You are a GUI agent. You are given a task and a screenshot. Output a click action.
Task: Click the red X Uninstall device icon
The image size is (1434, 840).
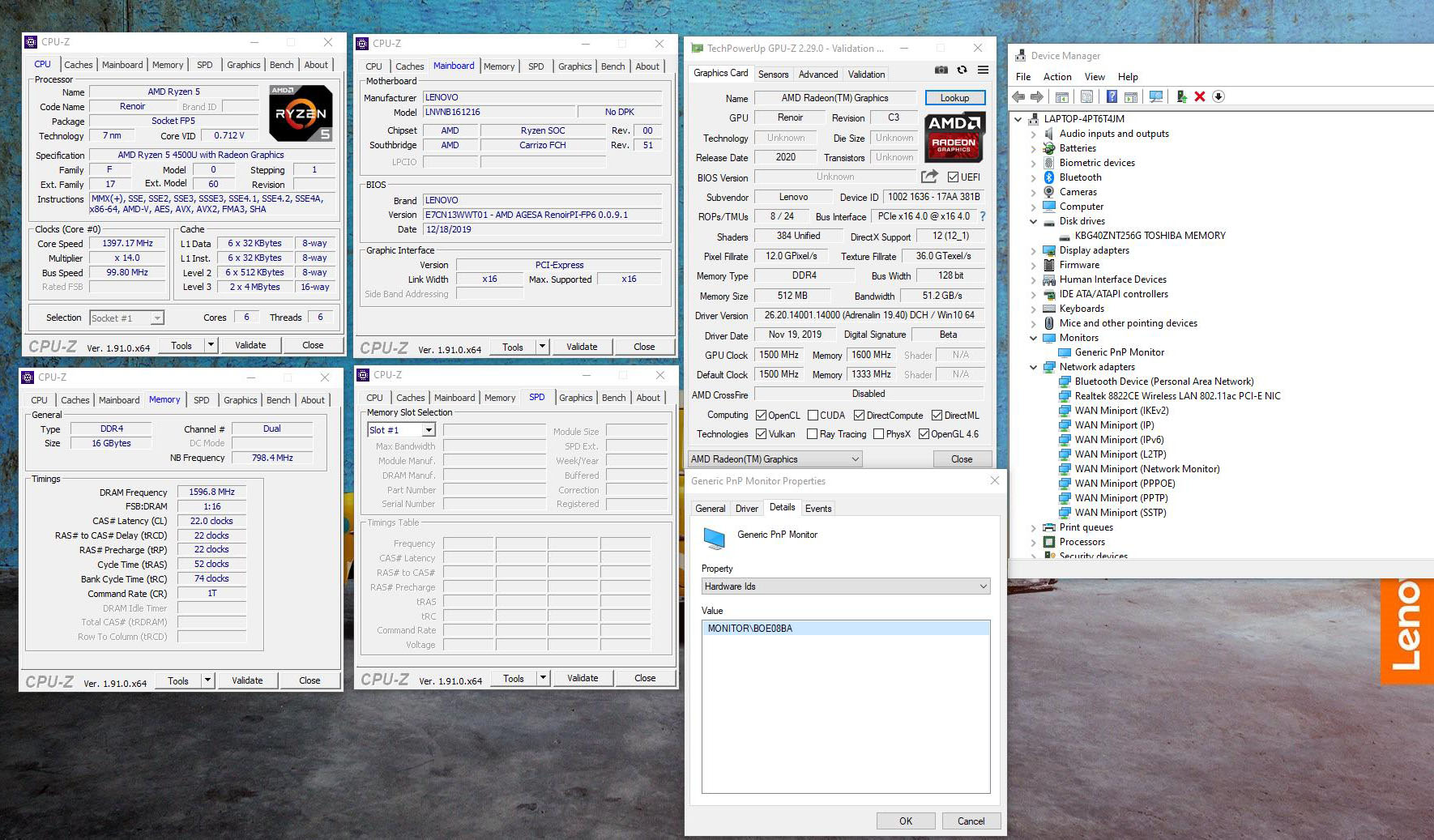coord(1200,96)
